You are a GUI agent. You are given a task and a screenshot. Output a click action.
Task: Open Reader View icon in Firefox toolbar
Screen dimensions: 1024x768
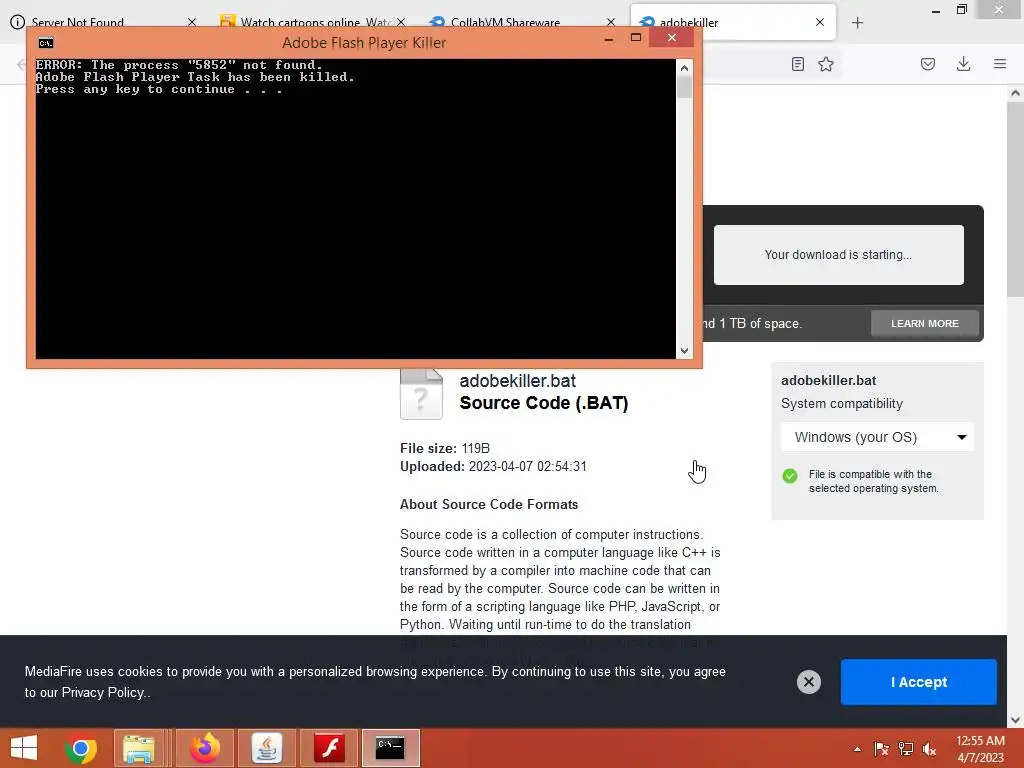[x=797, y=64]
